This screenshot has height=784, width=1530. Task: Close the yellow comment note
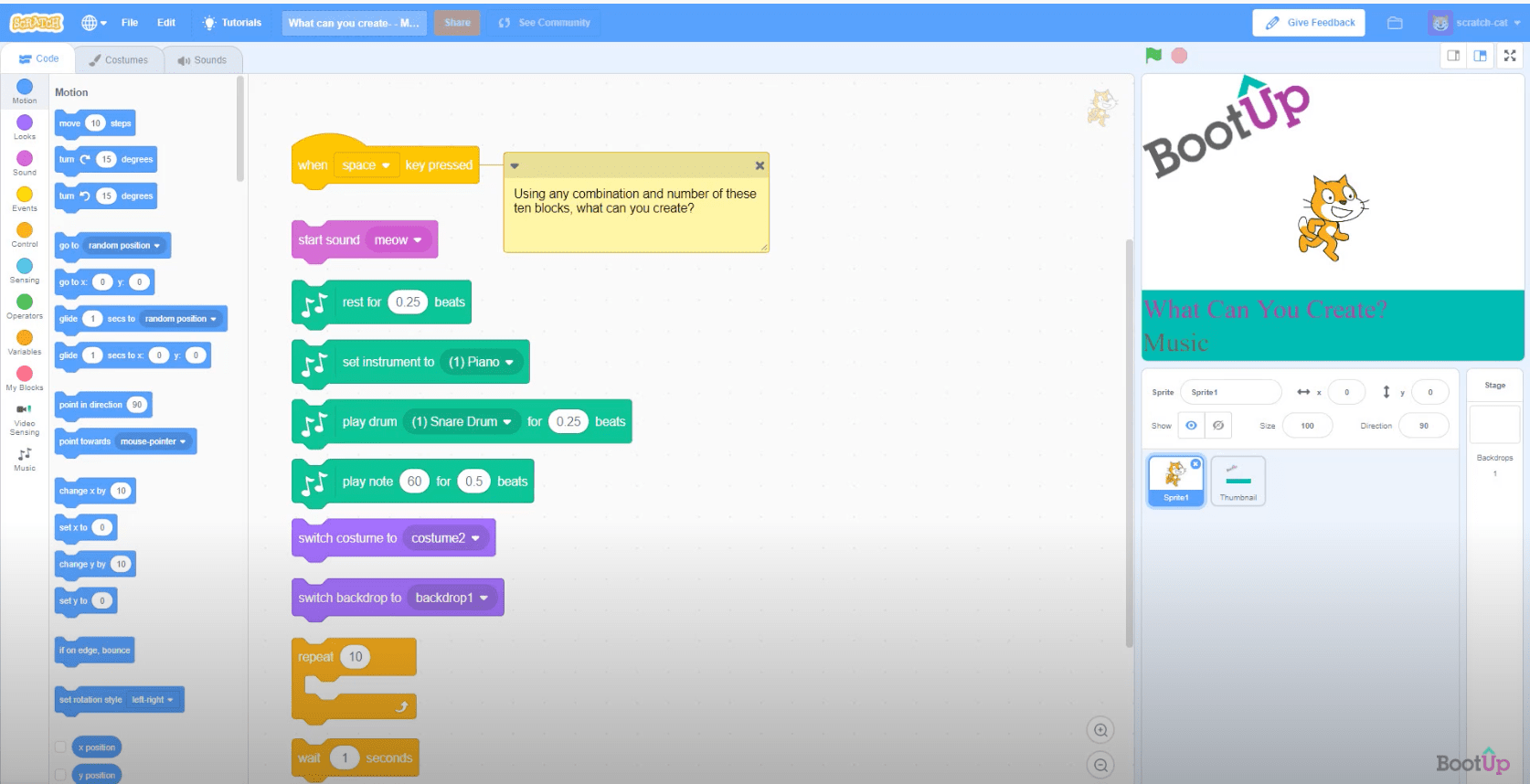point(760,165)
